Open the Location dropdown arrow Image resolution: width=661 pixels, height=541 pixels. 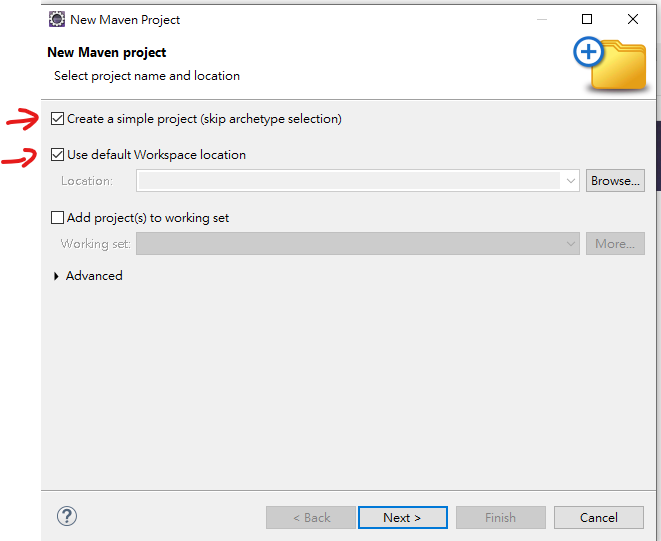(571, 181)
